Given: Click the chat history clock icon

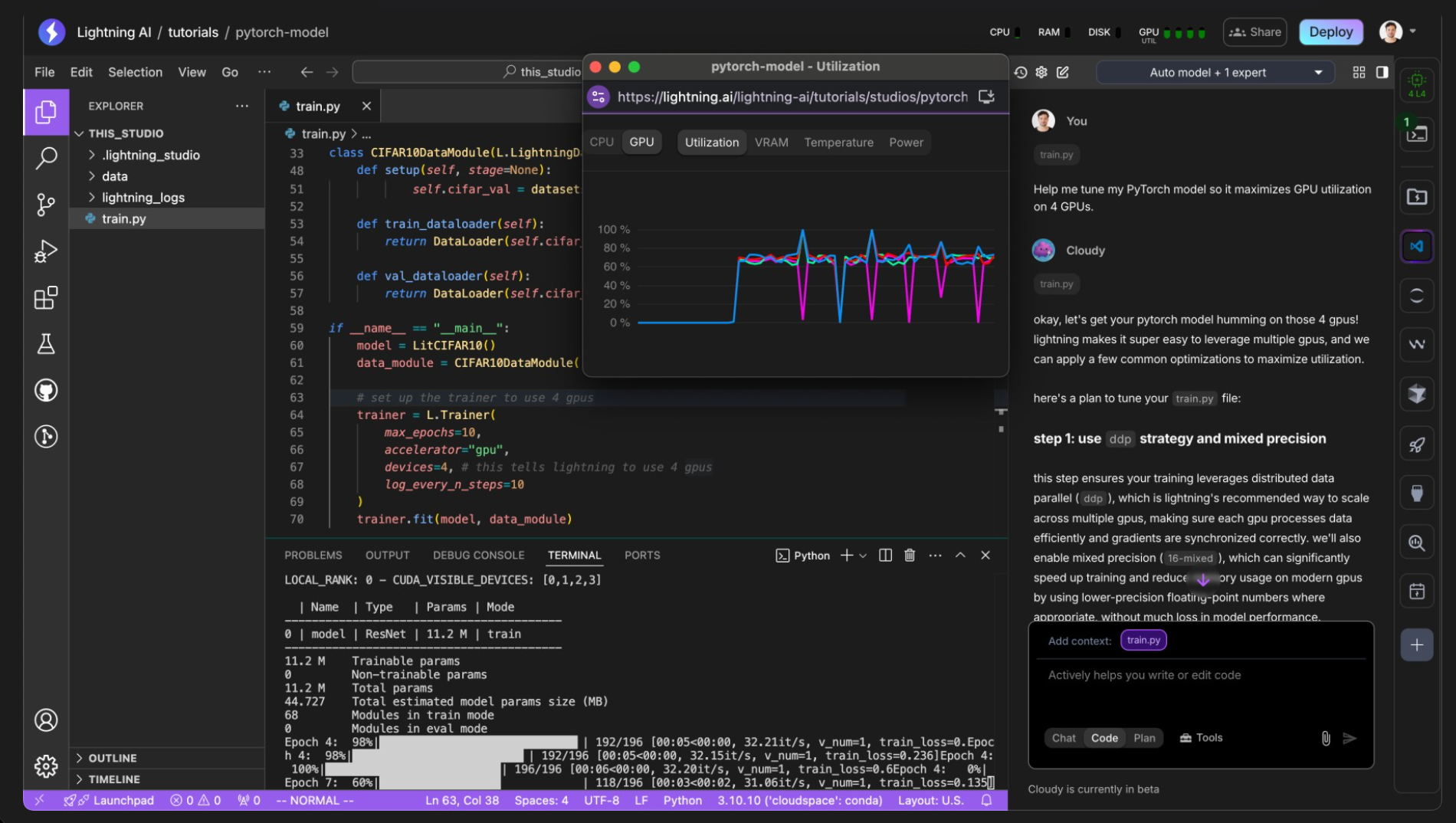Looking at the screenshot, I should (x=1021, y=72).
